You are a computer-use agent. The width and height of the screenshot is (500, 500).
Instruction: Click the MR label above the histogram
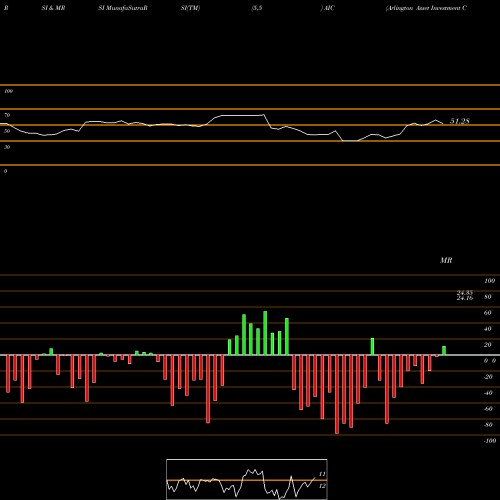(446, 260)
